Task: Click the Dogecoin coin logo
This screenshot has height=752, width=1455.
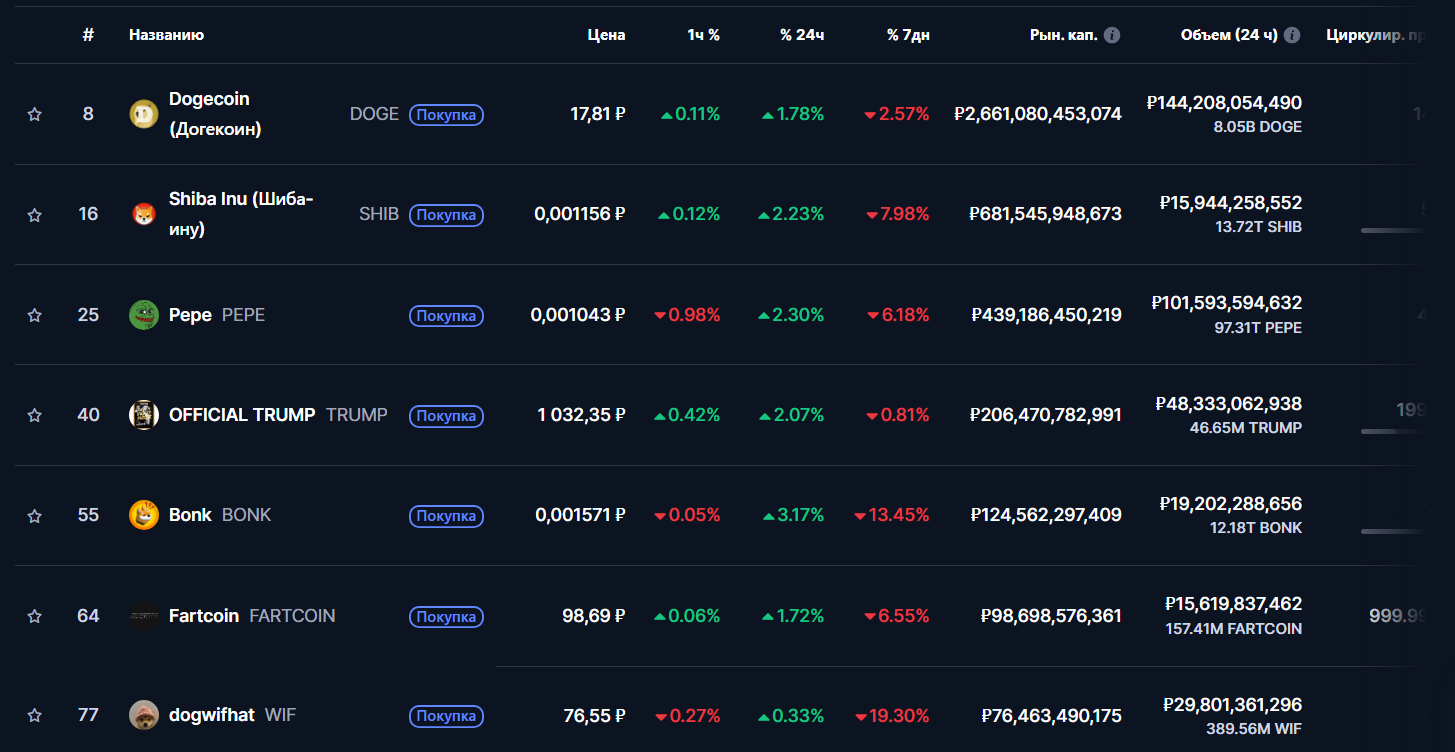Action: click(144, 114)
